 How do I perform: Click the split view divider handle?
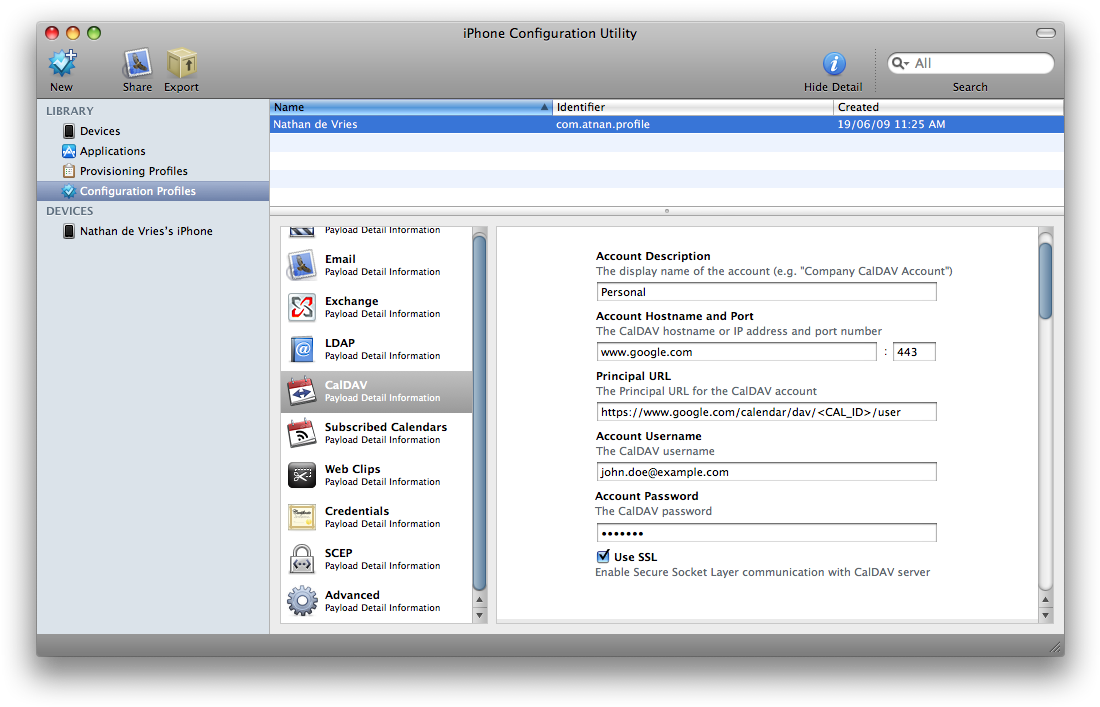pos(666,210)
